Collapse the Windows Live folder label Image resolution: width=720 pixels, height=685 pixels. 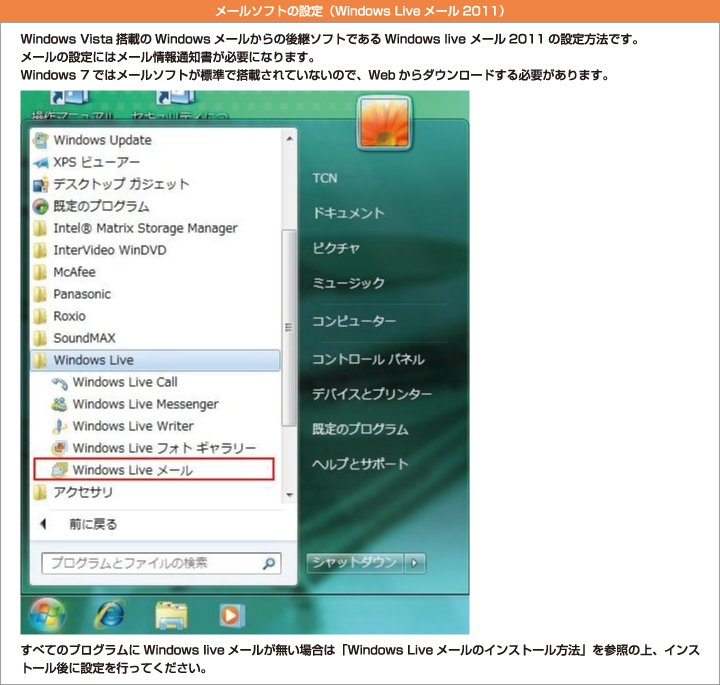point(94,360)
